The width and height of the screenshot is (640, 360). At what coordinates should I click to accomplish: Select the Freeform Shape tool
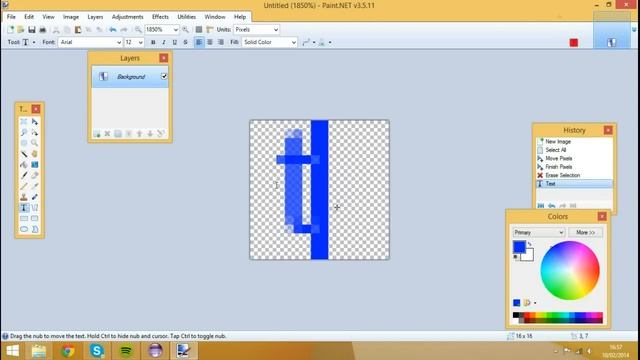(35, 229)
